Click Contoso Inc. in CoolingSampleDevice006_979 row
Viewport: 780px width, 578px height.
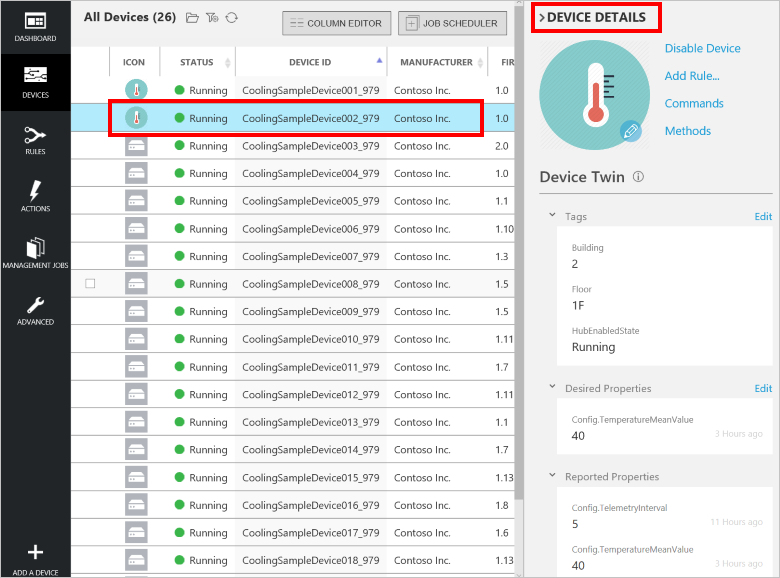[x=422, y=229]
